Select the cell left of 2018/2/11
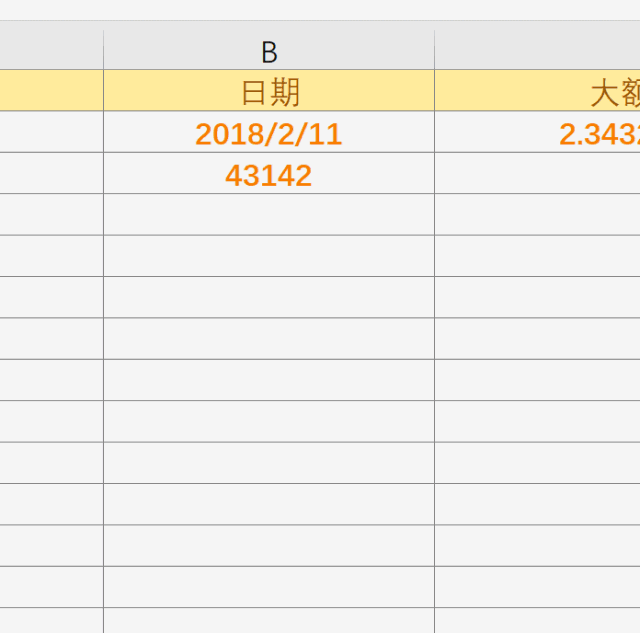The height and width of the screenshot is (633, 640). [51, 133]
